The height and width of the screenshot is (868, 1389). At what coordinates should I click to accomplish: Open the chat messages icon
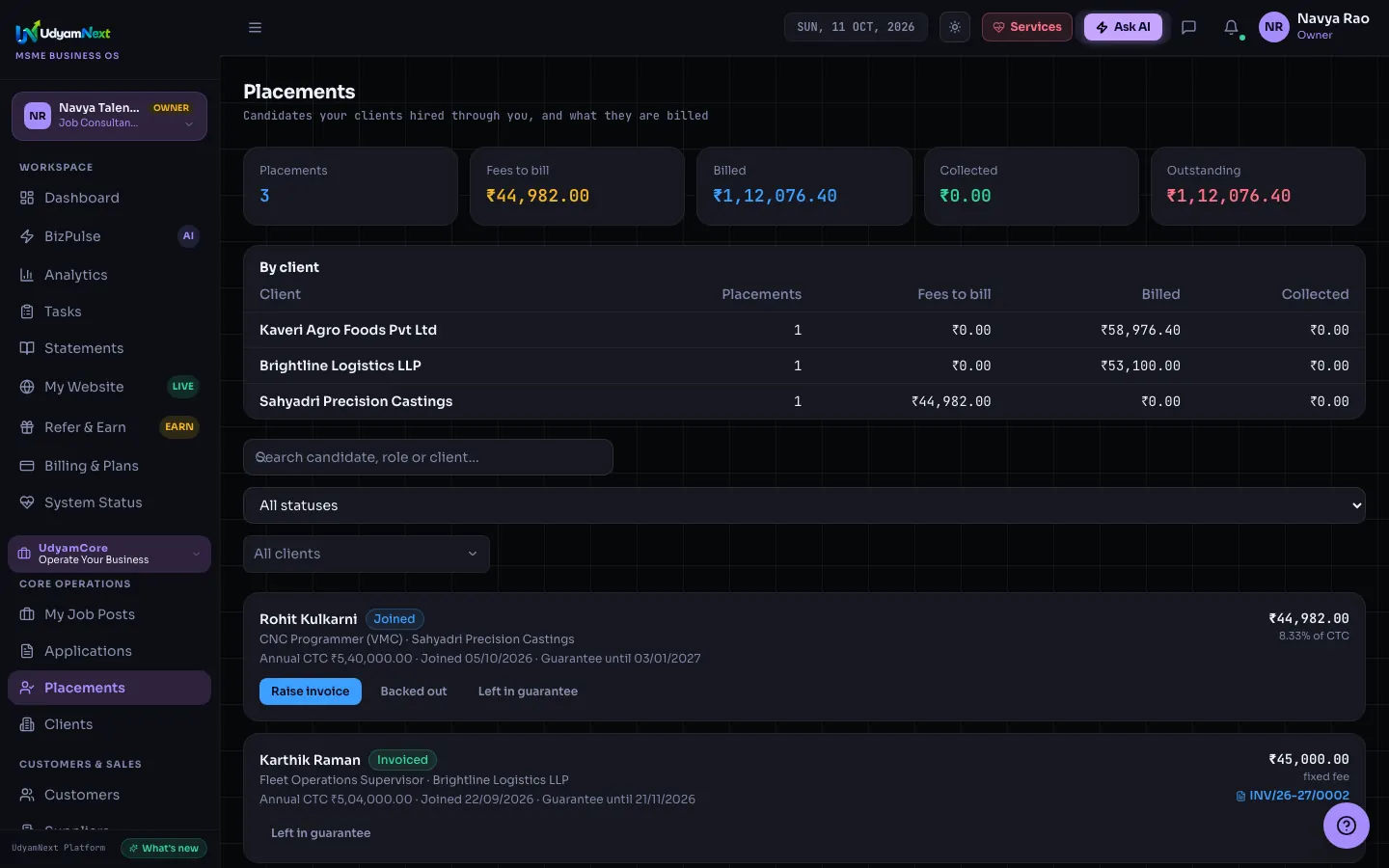click(x=1188, y=27)
